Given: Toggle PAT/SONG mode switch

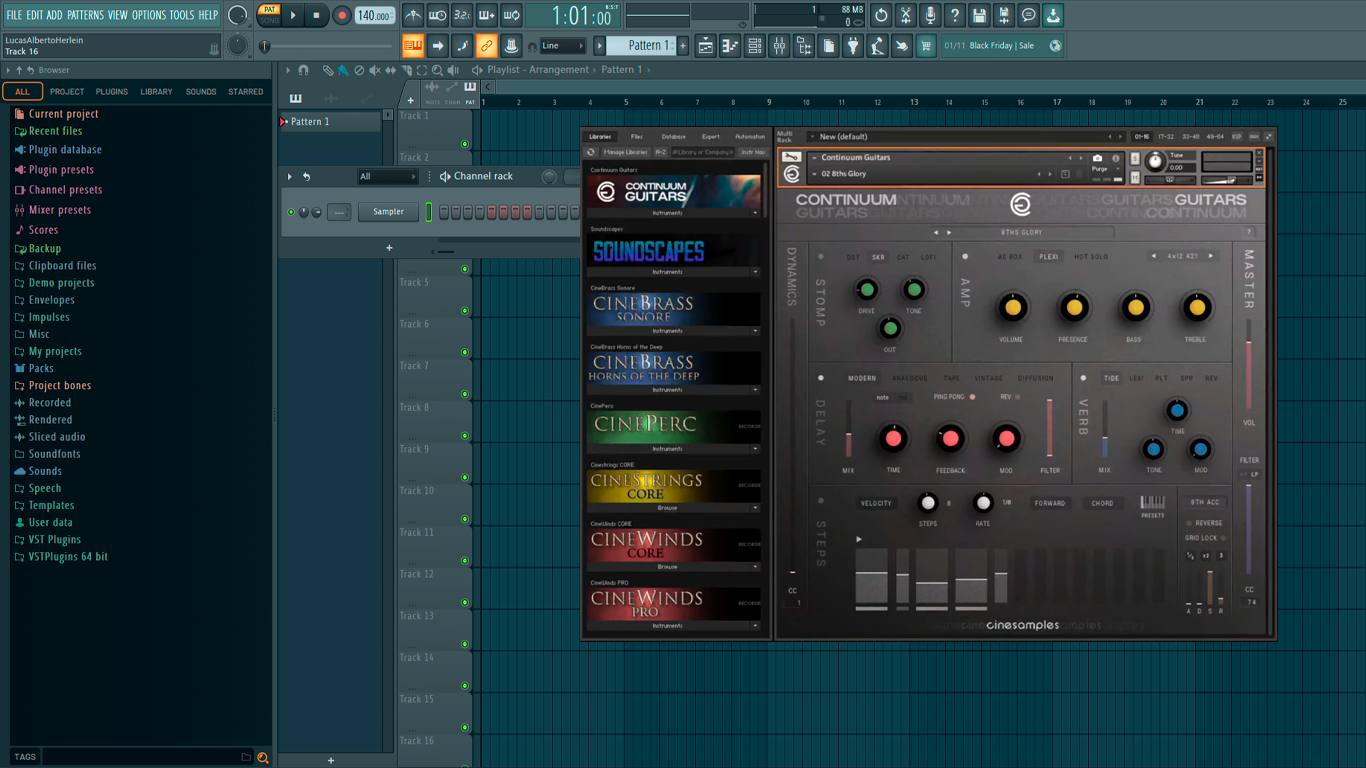Looking at the screenshot, I should (269, 15).
